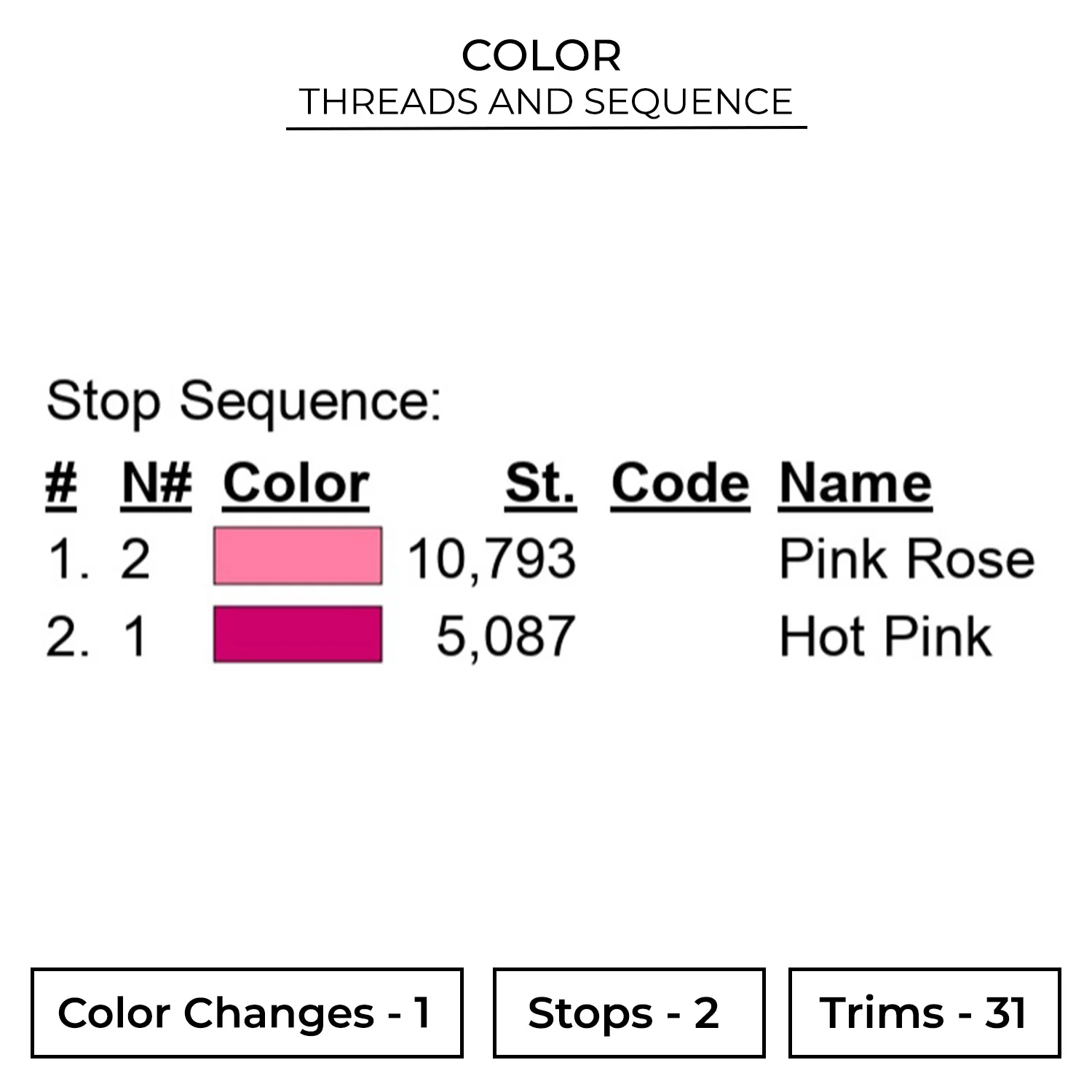Click needle number 2 in Pink Rose row

pyautogui.click(x=135, y=559)
